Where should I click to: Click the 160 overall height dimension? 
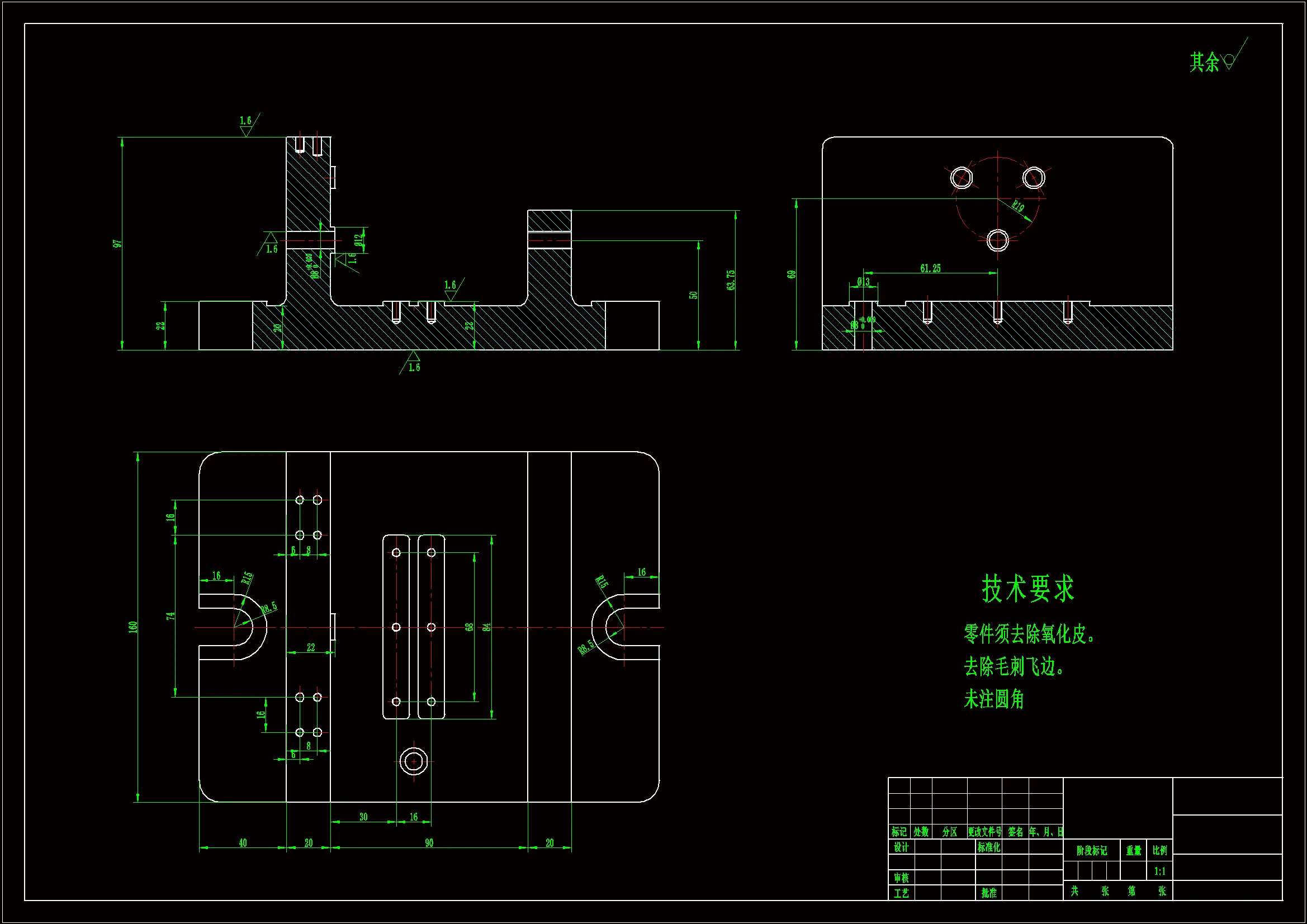(132, 627)
